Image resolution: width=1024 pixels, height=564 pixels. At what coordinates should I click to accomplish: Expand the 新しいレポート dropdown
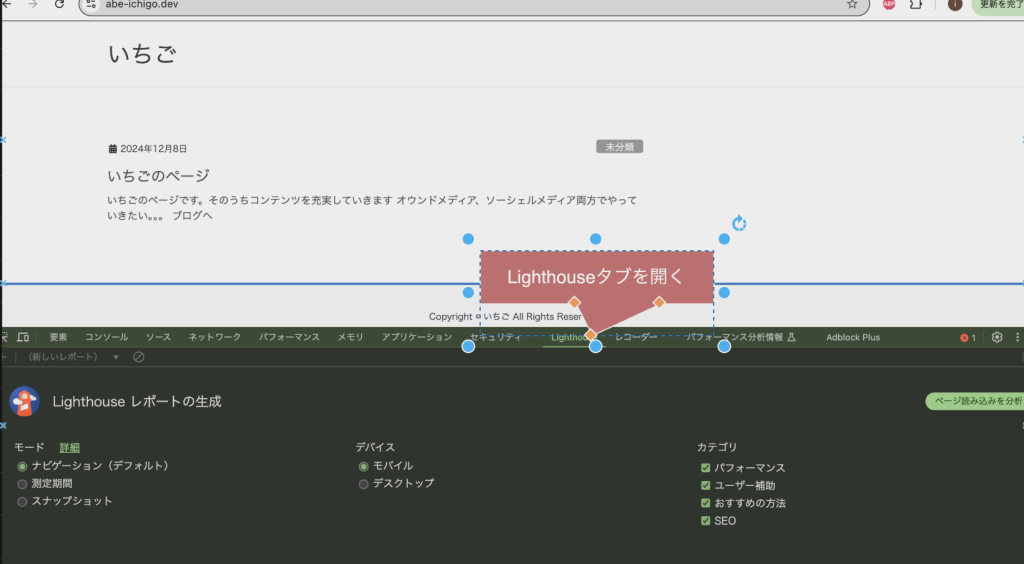[115, 357]
